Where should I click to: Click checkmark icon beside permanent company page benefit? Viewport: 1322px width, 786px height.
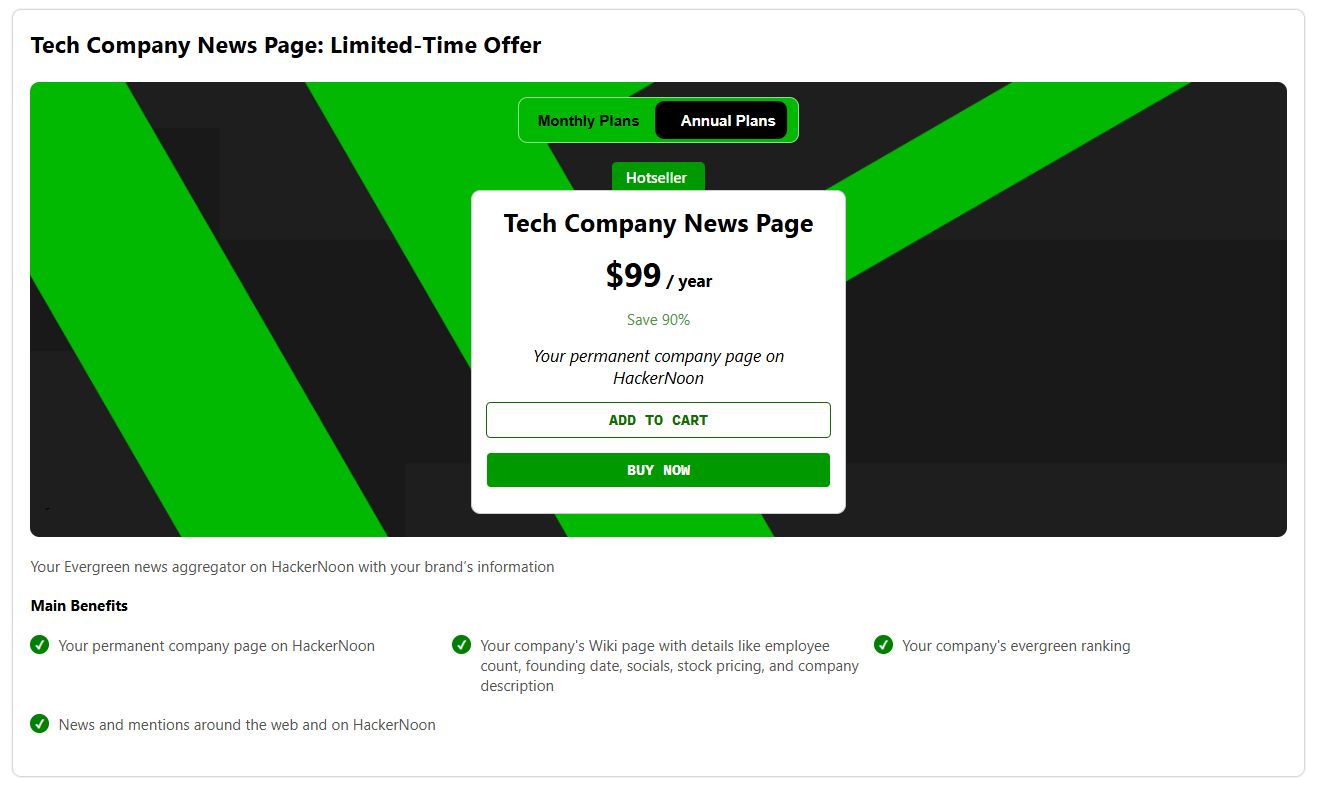40,644
